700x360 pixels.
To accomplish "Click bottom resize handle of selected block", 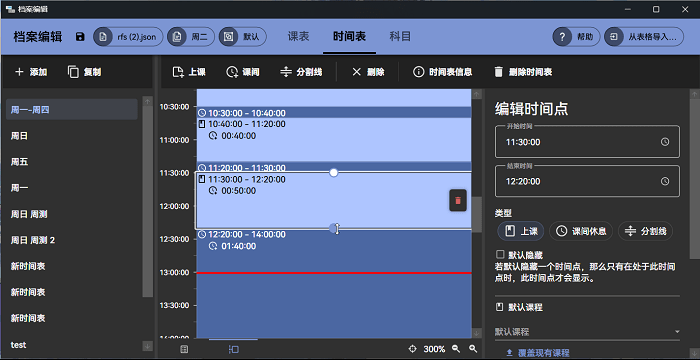I will point(333,228).
